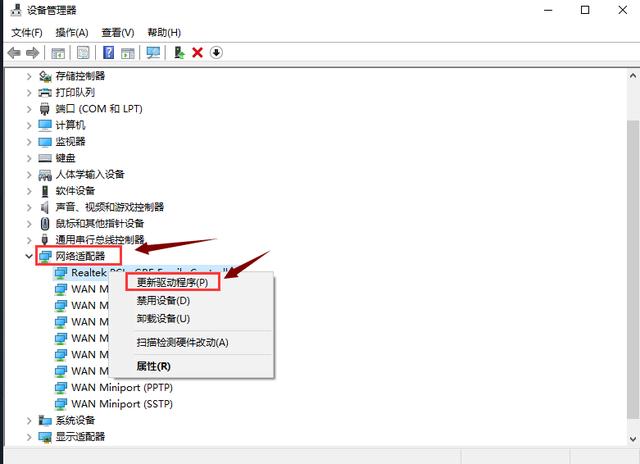The height and width of the screenshot is (464, 640).
Task: Expand the 系统设备 node
Action: click(29, 420)
